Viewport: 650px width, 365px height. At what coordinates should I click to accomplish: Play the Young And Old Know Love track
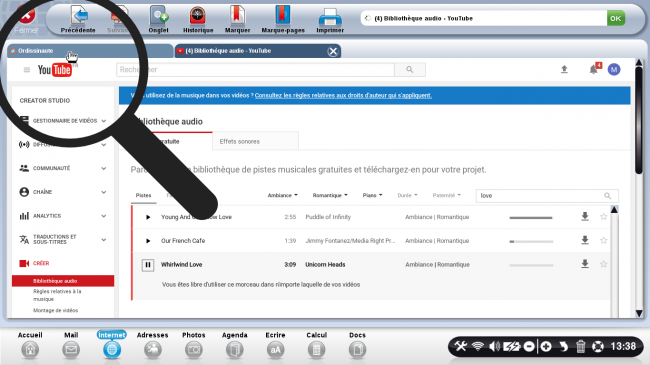point(148,217)
